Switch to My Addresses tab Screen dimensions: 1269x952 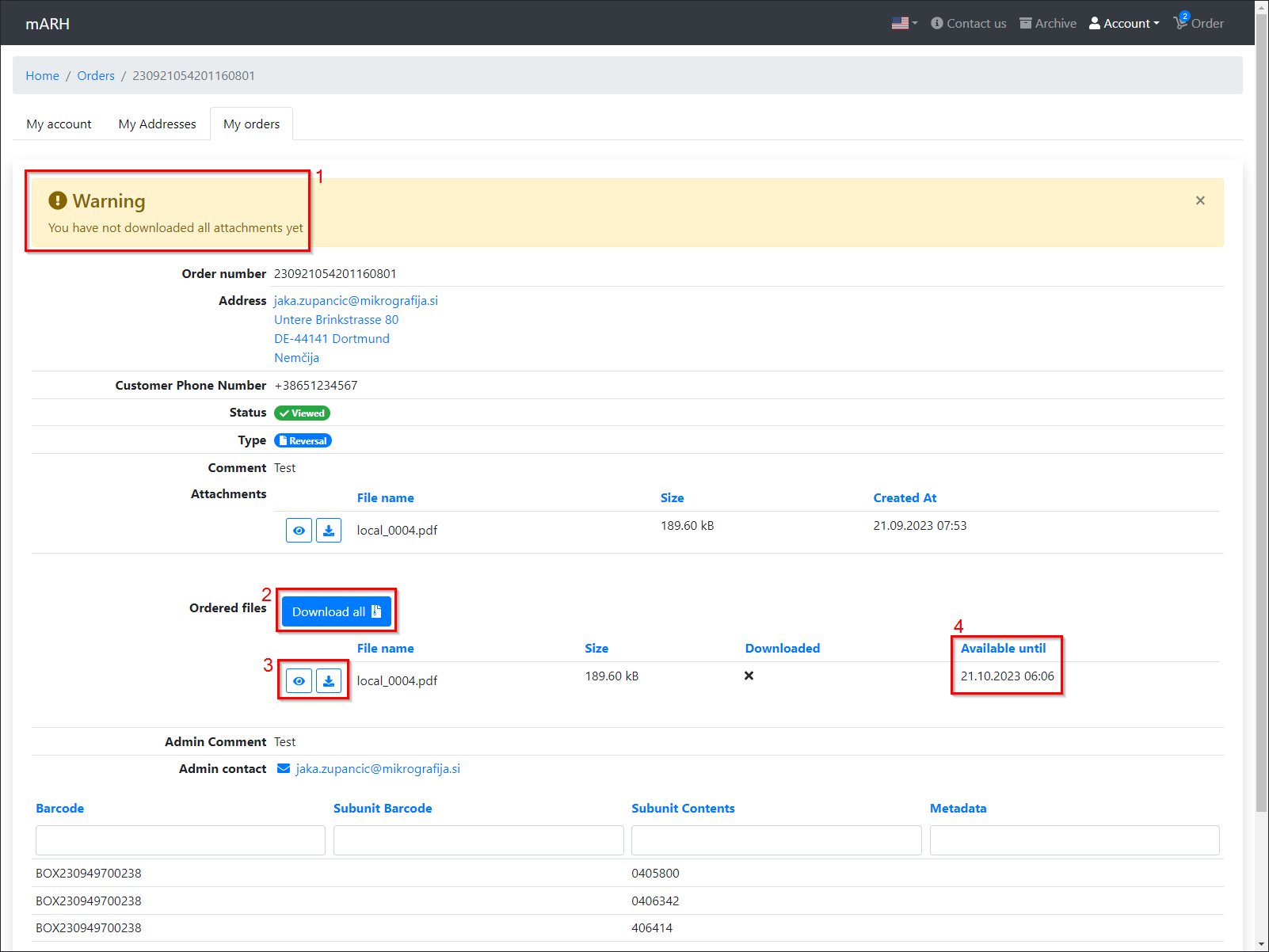(x=157, y=124)
